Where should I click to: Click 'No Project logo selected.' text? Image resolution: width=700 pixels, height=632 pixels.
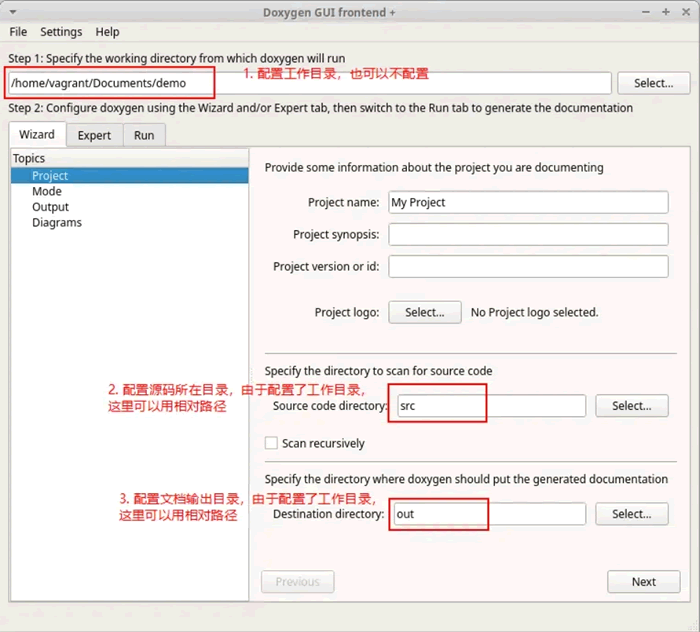[x=534, y=312]
